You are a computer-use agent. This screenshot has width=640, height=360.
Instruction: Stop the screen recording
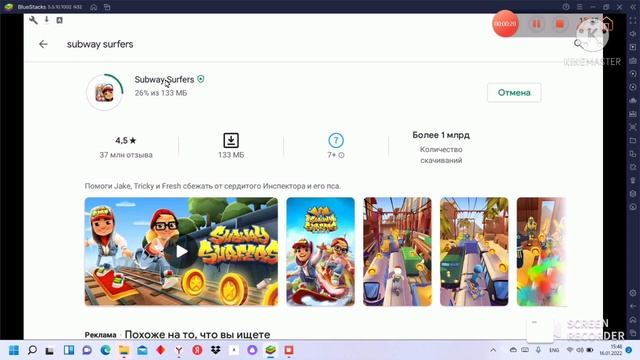(560, 24)
